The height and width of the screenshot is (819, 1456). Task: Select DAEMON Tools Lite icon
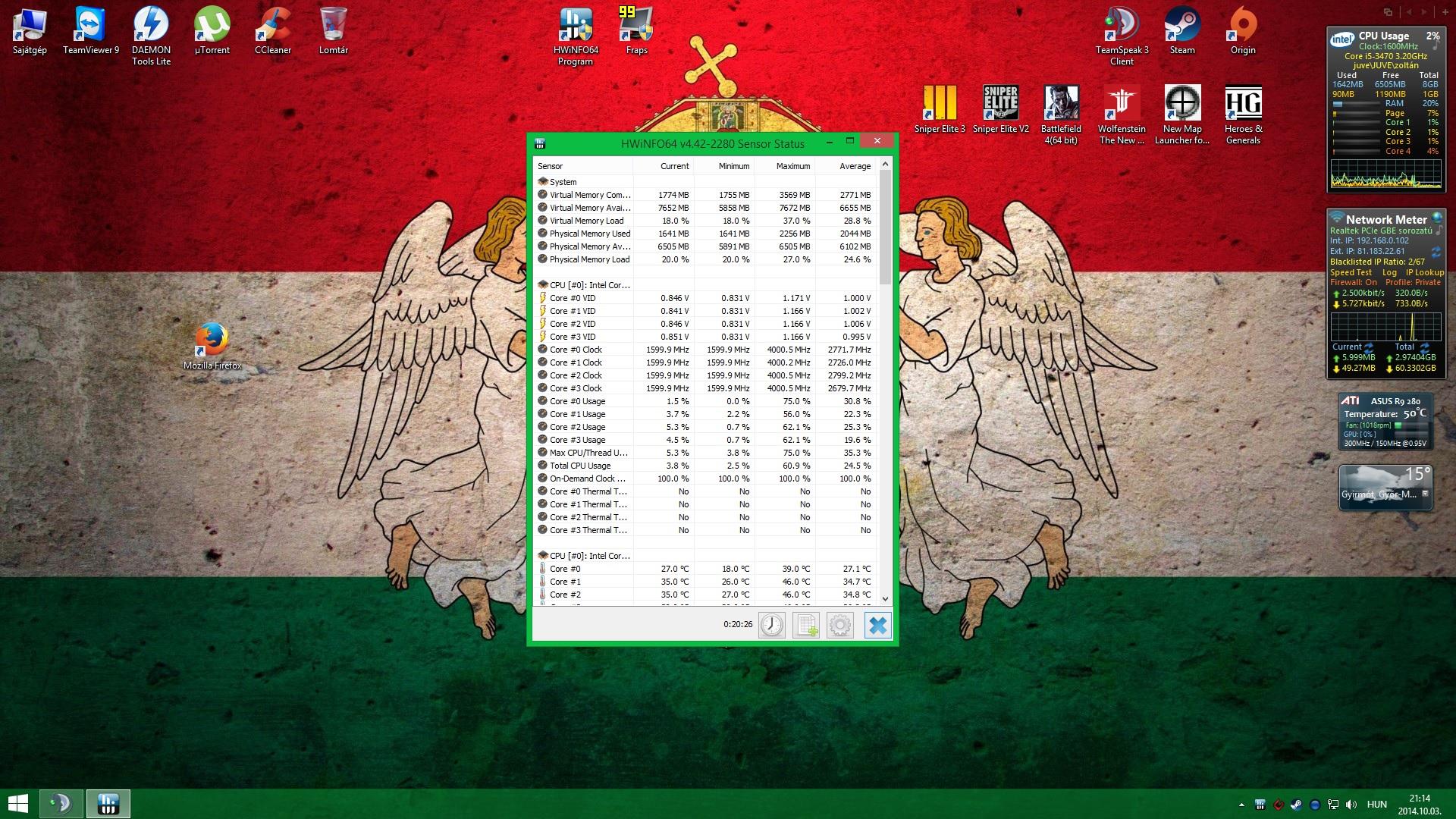[151, 36]
